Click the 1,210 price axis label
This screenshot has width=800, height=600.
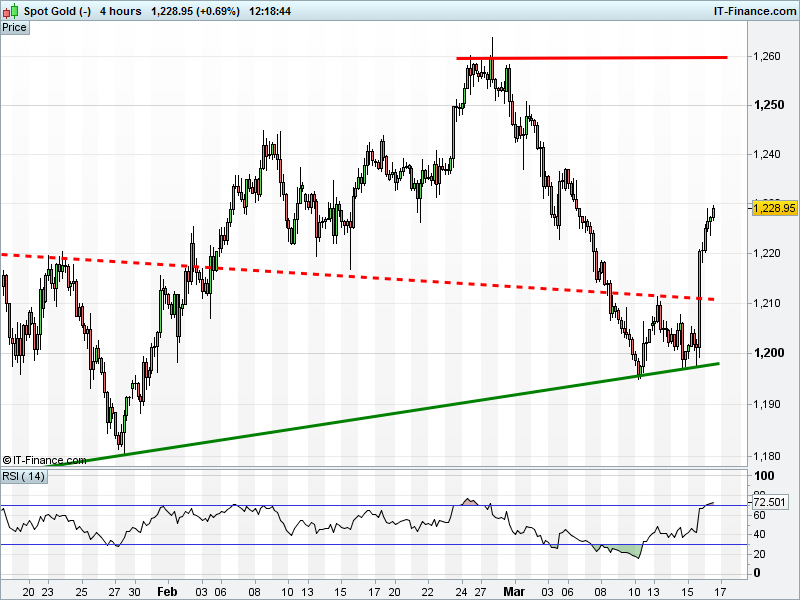point(767,304)
